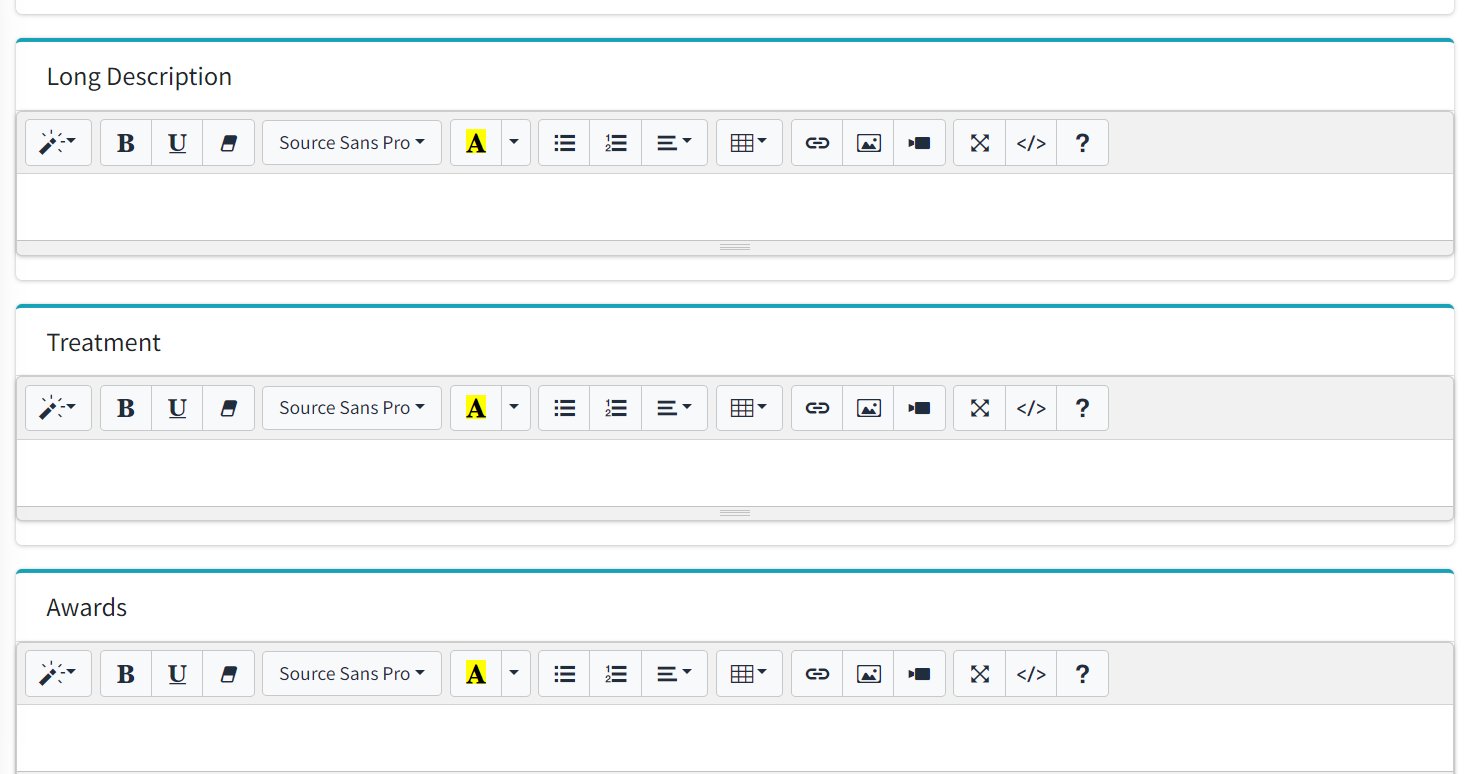The width and height of the screenshot is (1467, 774).
Task: Toggle Bold in Long Description toolbar
Action: [x=126, y=143]
